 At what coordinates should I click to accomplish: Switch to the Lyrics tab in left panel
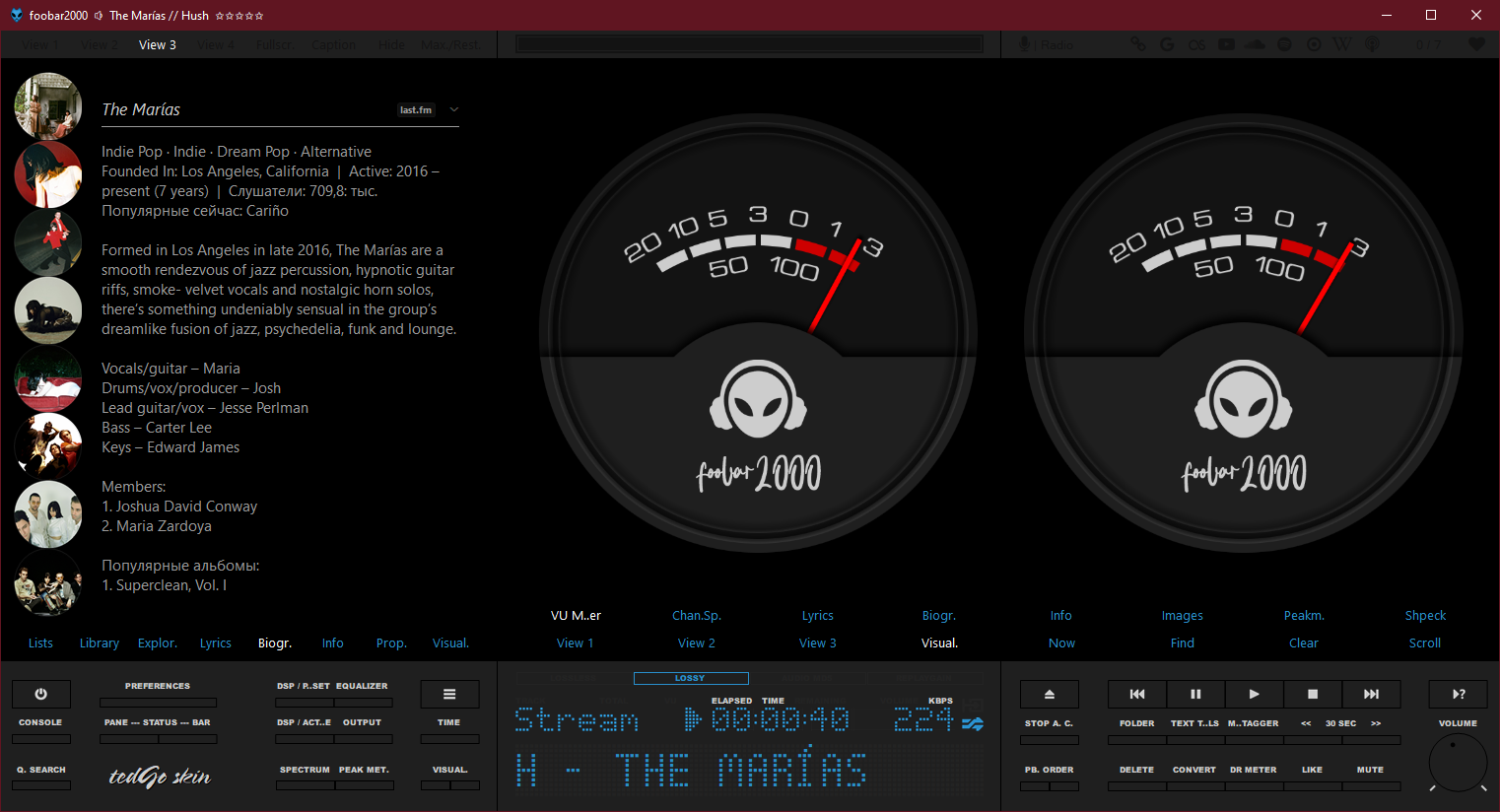click(215, 643)
